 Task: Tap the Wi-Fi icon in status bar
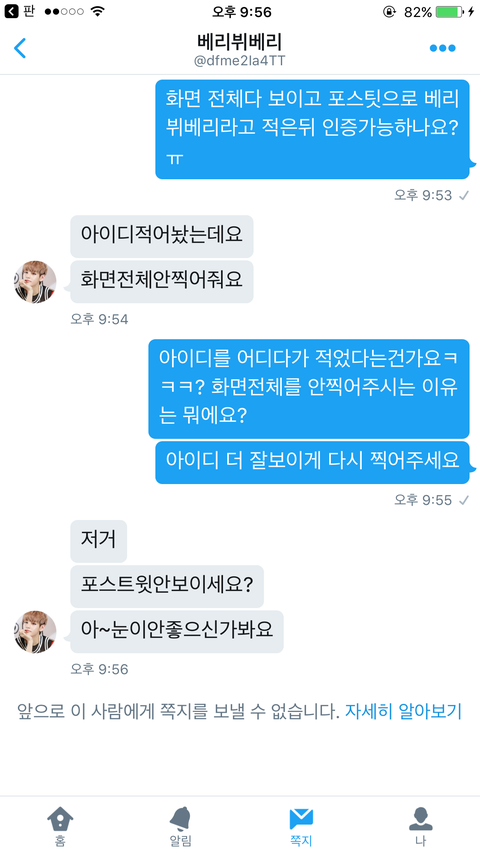point(98,11)
